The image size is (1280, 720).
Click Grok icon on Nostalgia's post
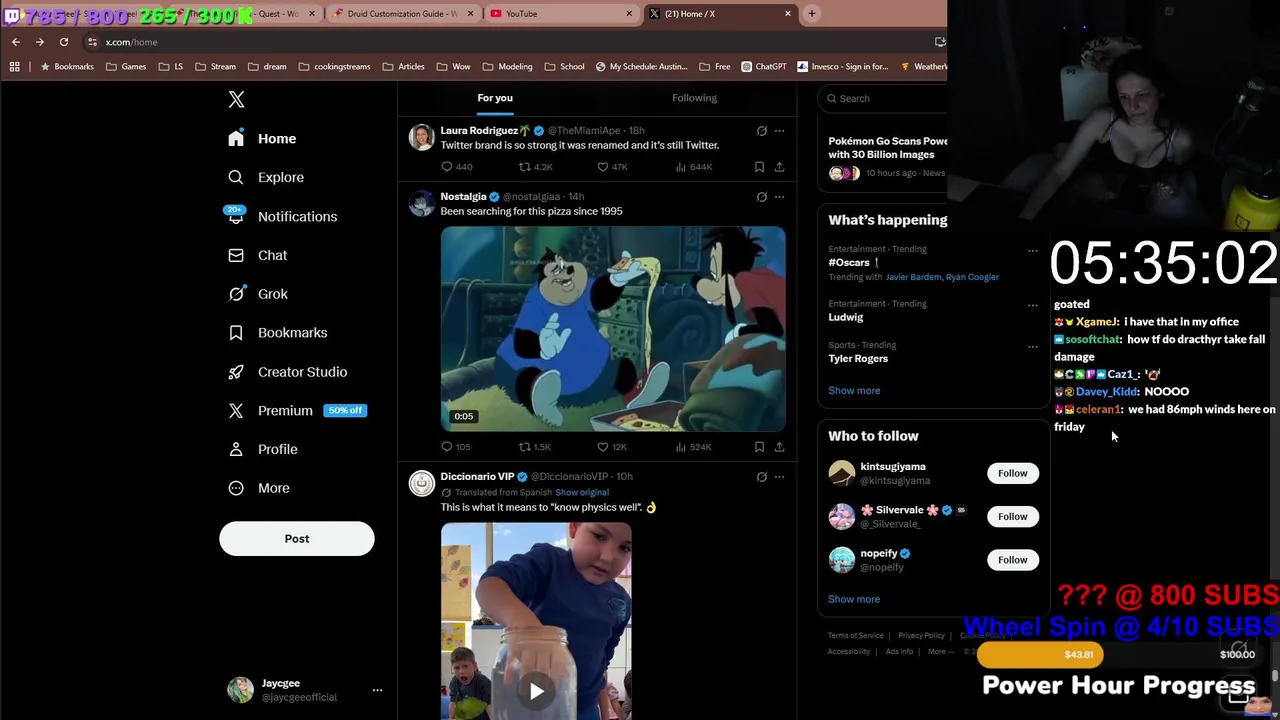tap(761, 197)
